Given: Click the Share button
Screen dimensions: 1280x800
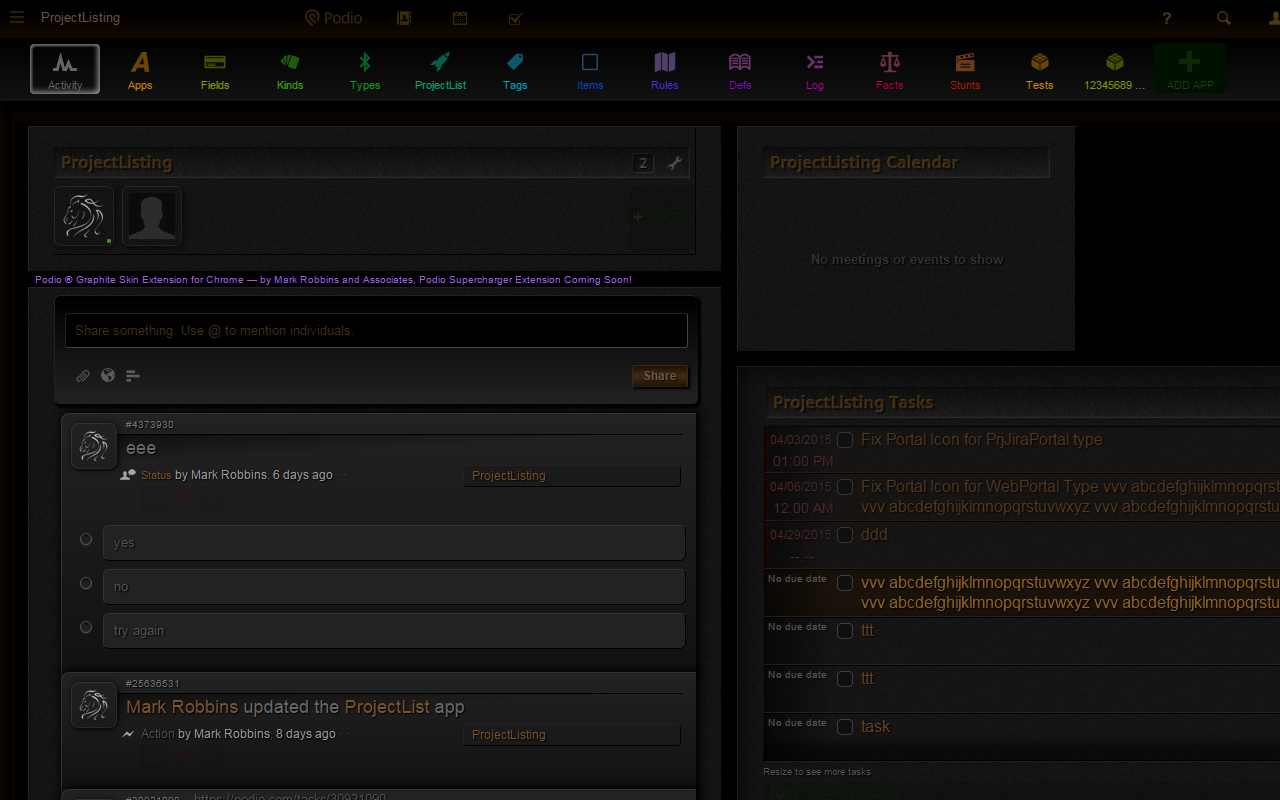Looking at the screenshot, I should 660,376.
